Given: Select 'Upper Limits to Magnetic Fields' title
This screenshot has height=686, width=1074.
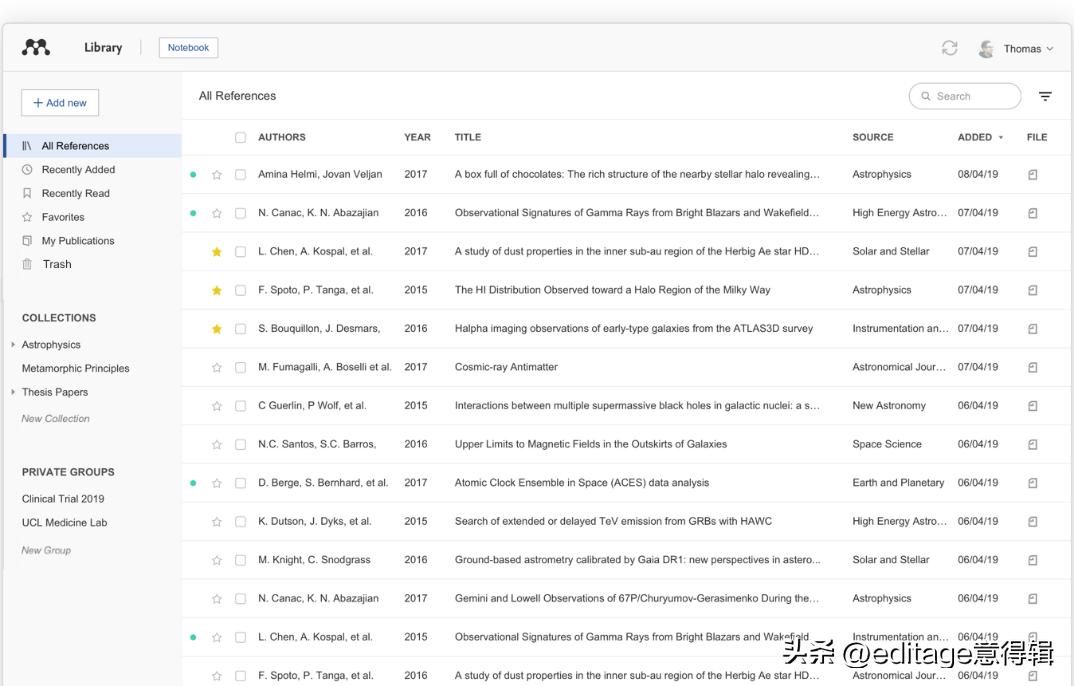Looking at the screenshot, I should coord(590,444).
